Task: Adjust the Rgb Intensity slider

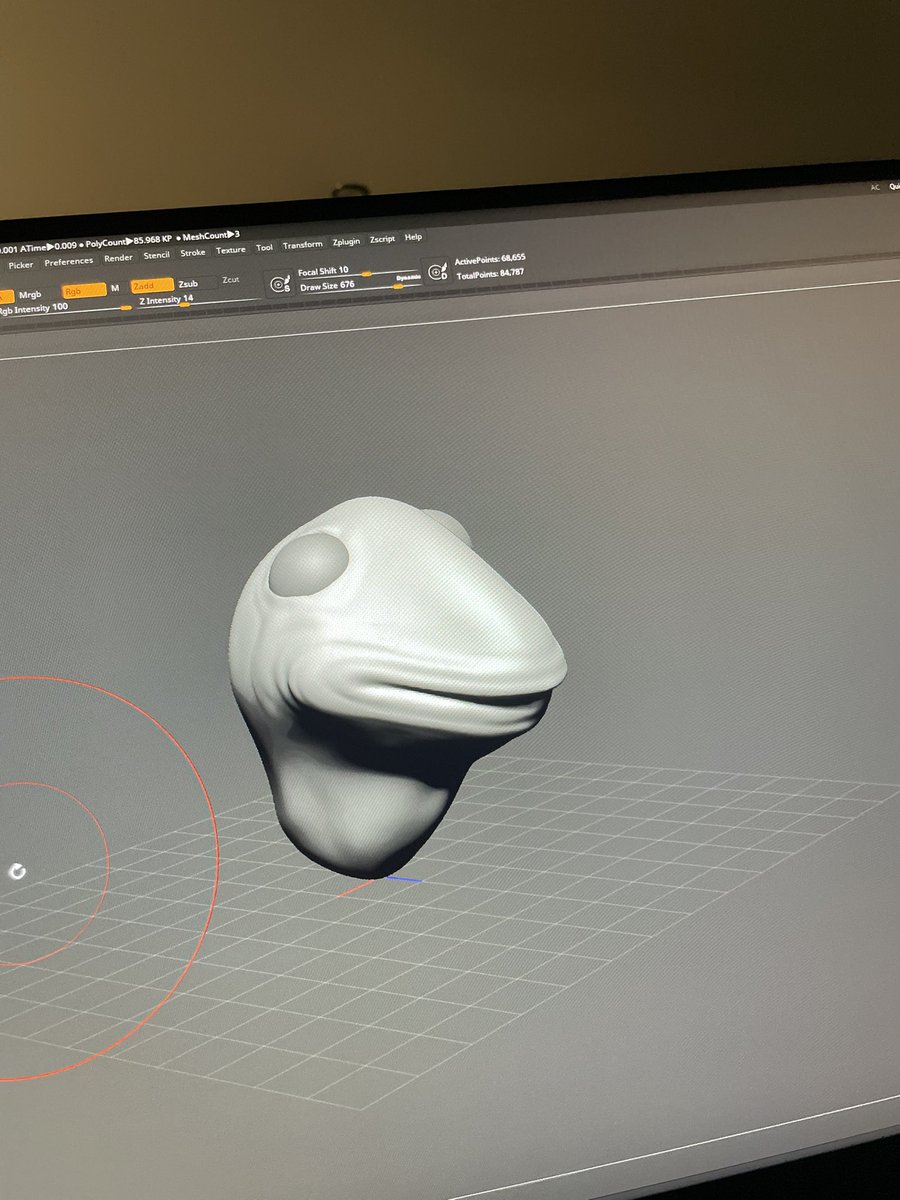Action: coord(65,307)
